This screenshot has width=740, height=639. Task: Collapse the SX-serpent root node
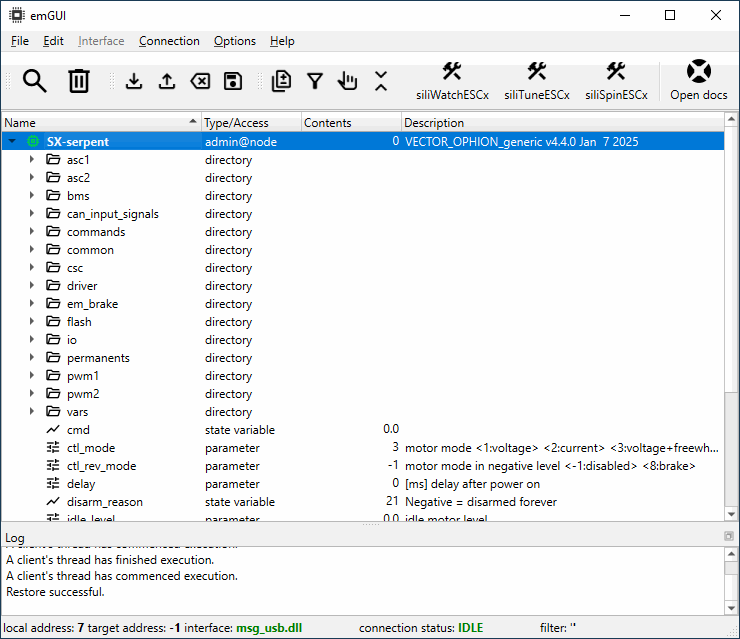(12, 141)
